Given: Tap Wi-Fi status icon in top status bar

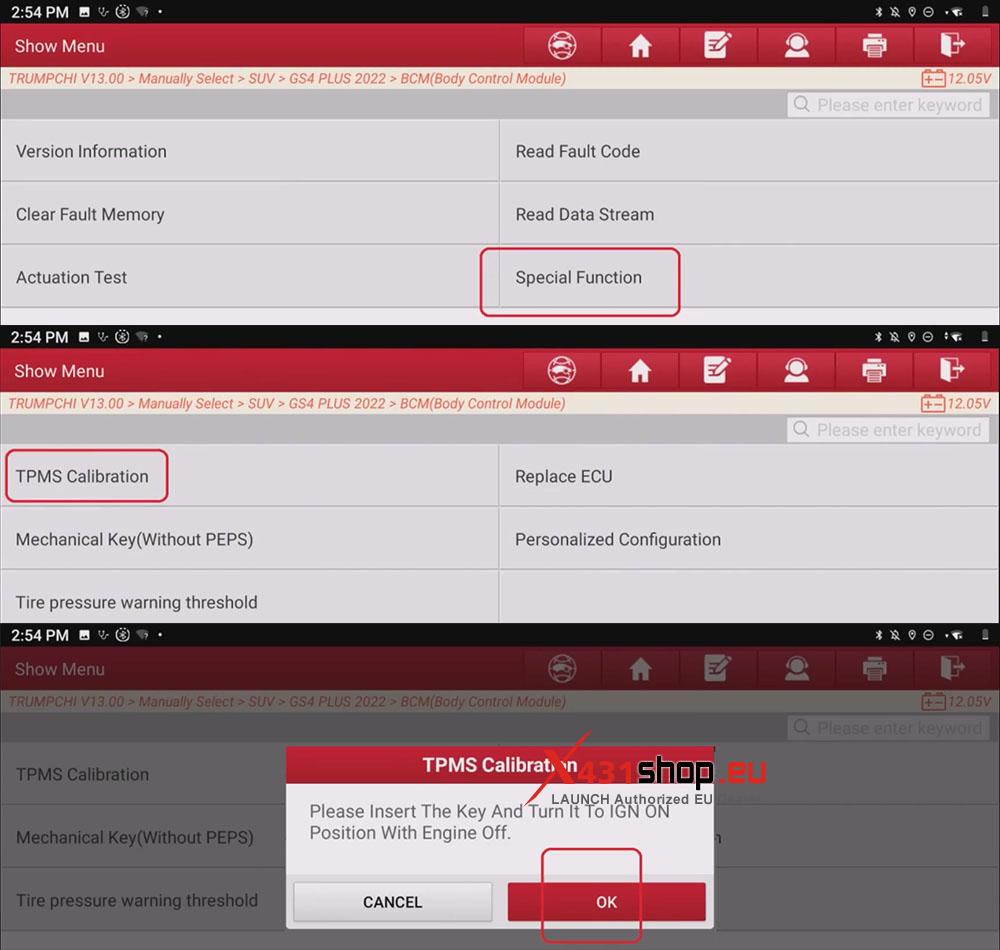Looking at the screenshot, I should point(957,11).
